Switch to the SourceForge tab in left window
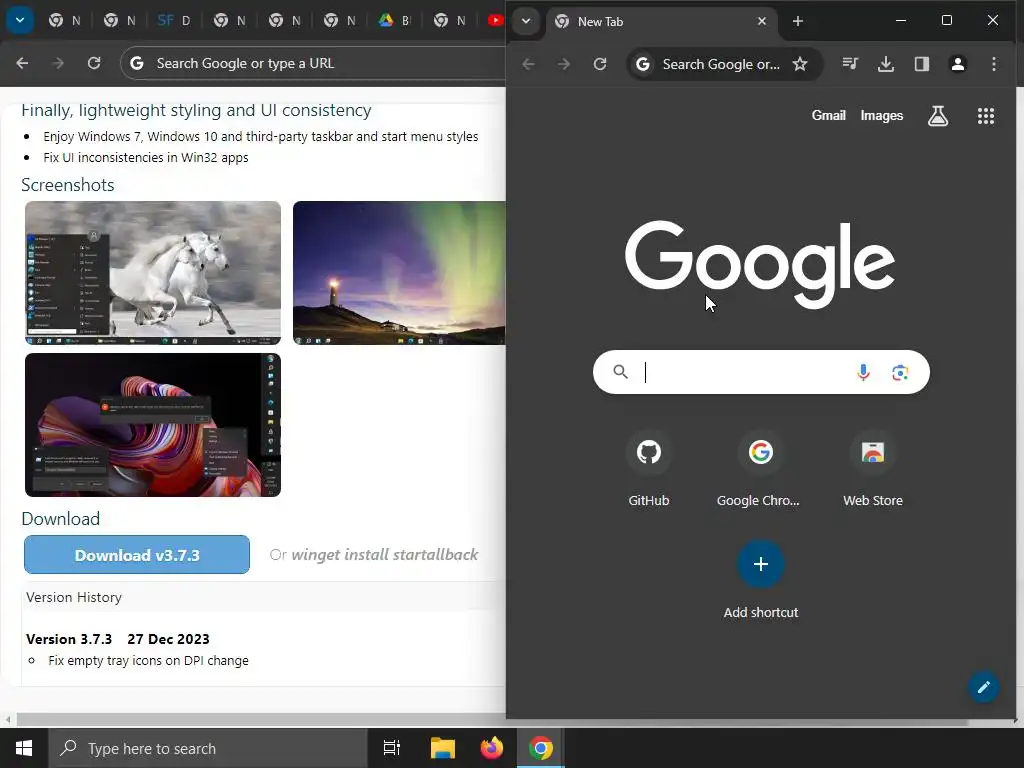 174,21
